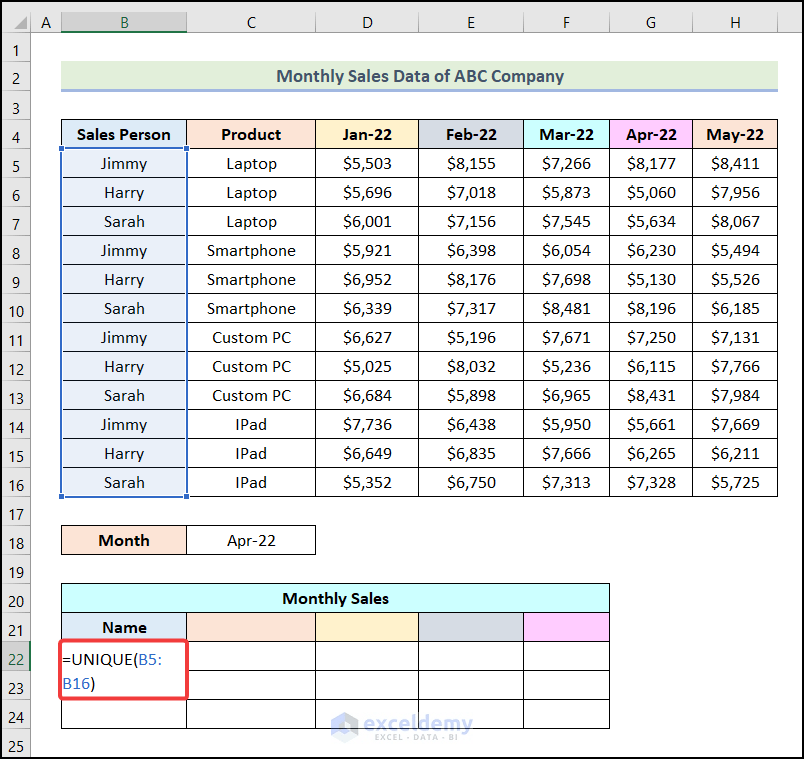Click the Monthly Sales merged header cell
This screenshot has width=804, height=759.
(x=335, y=598)
